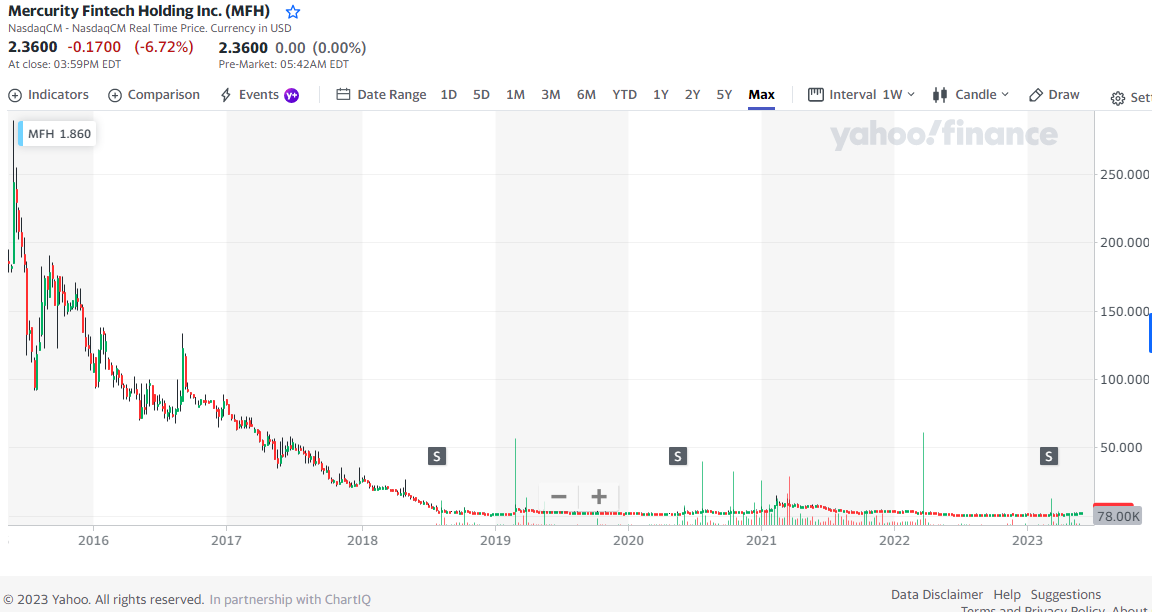
Task: Open the Date Range picker
Action: point(381,95)
